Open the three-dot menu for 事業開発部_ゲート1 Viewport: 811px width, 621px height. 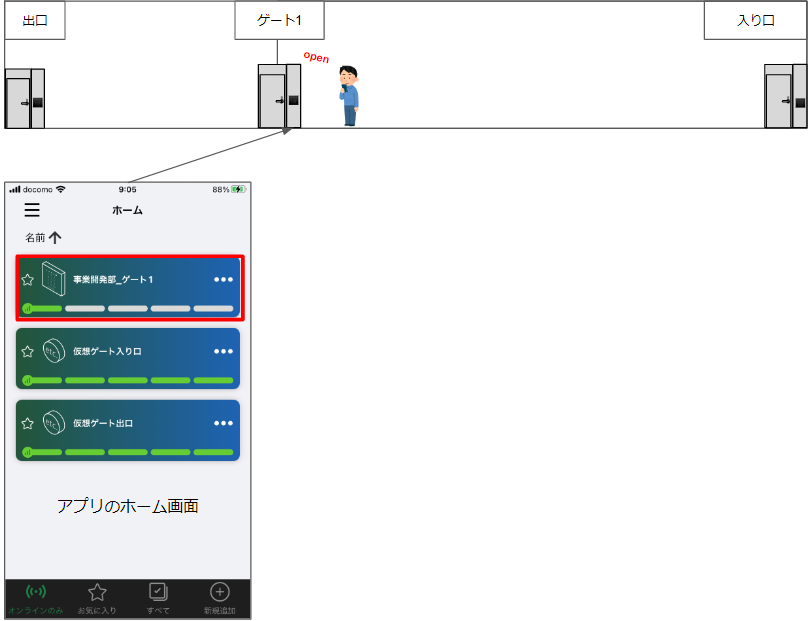tap(223, 280)
